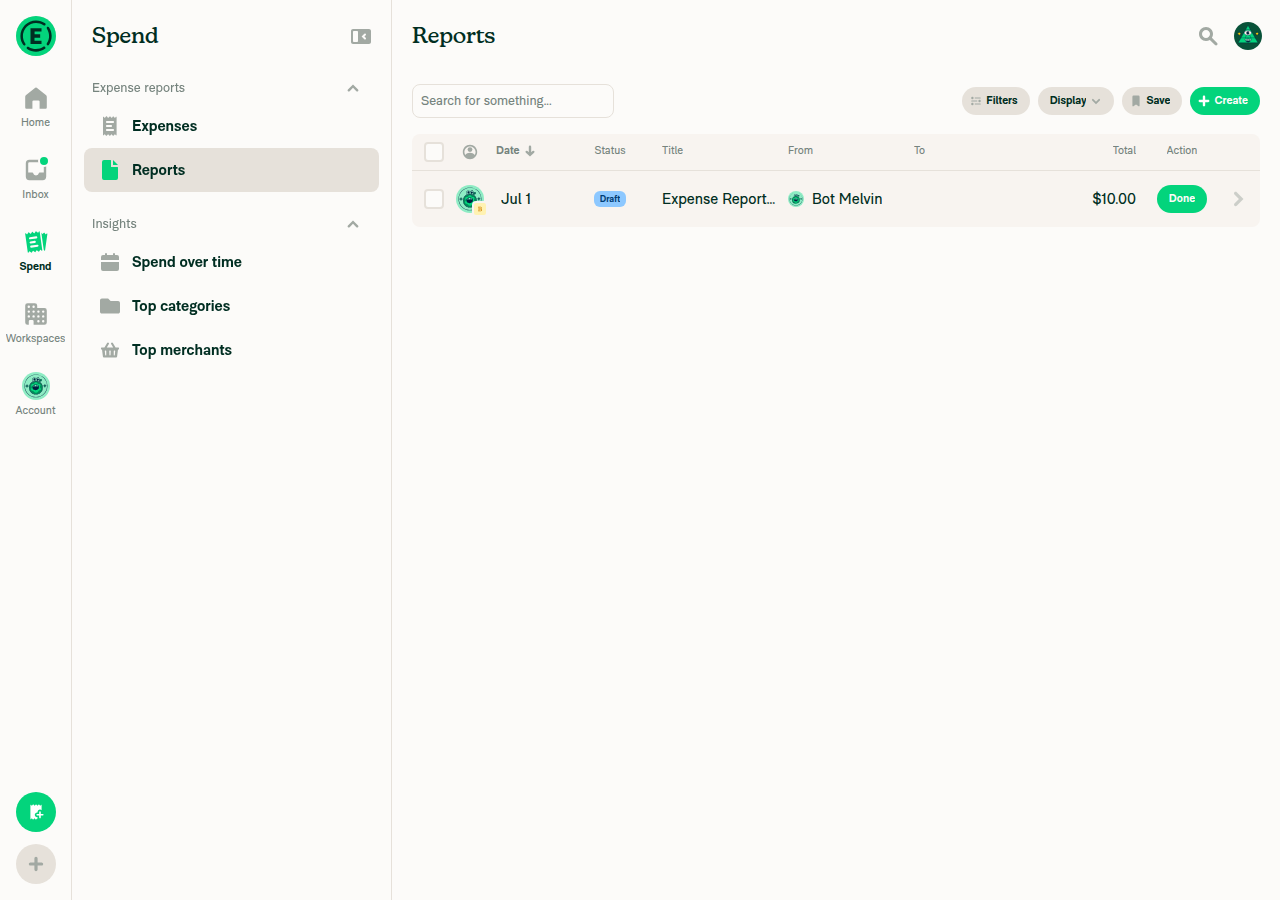The image size is (1280, 900).
Task: Click the Done action button
Action: coord(1182,199)
